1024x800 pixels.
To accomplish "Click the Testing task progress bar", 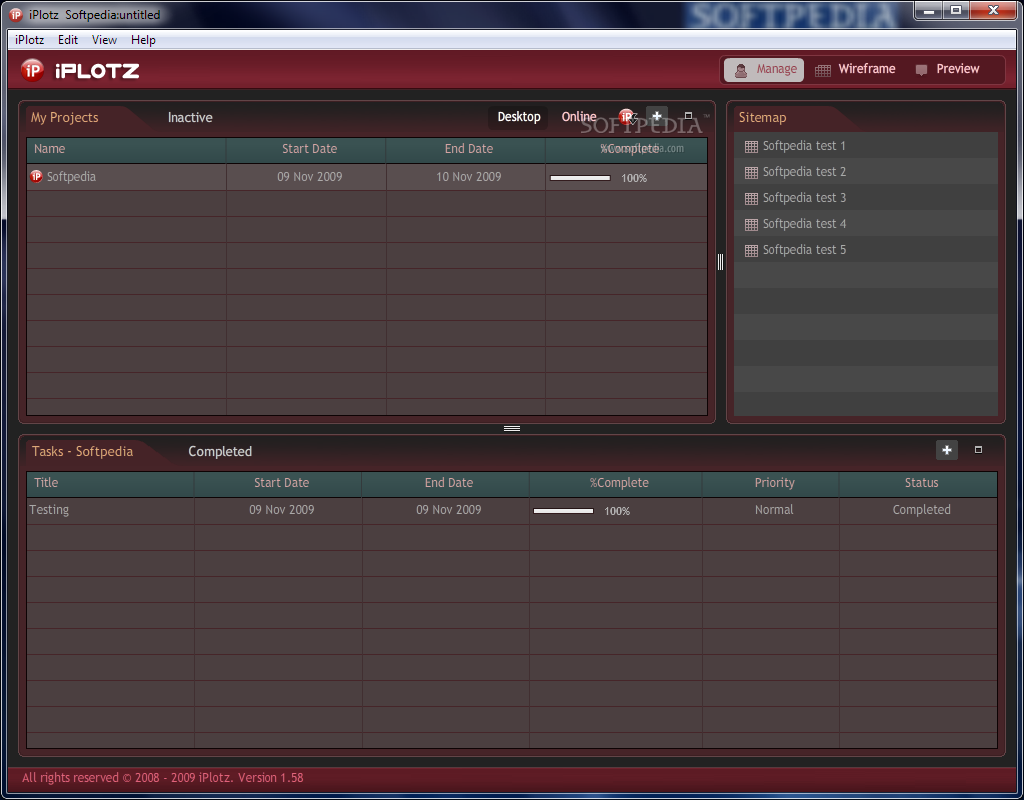I will [563, 511].
